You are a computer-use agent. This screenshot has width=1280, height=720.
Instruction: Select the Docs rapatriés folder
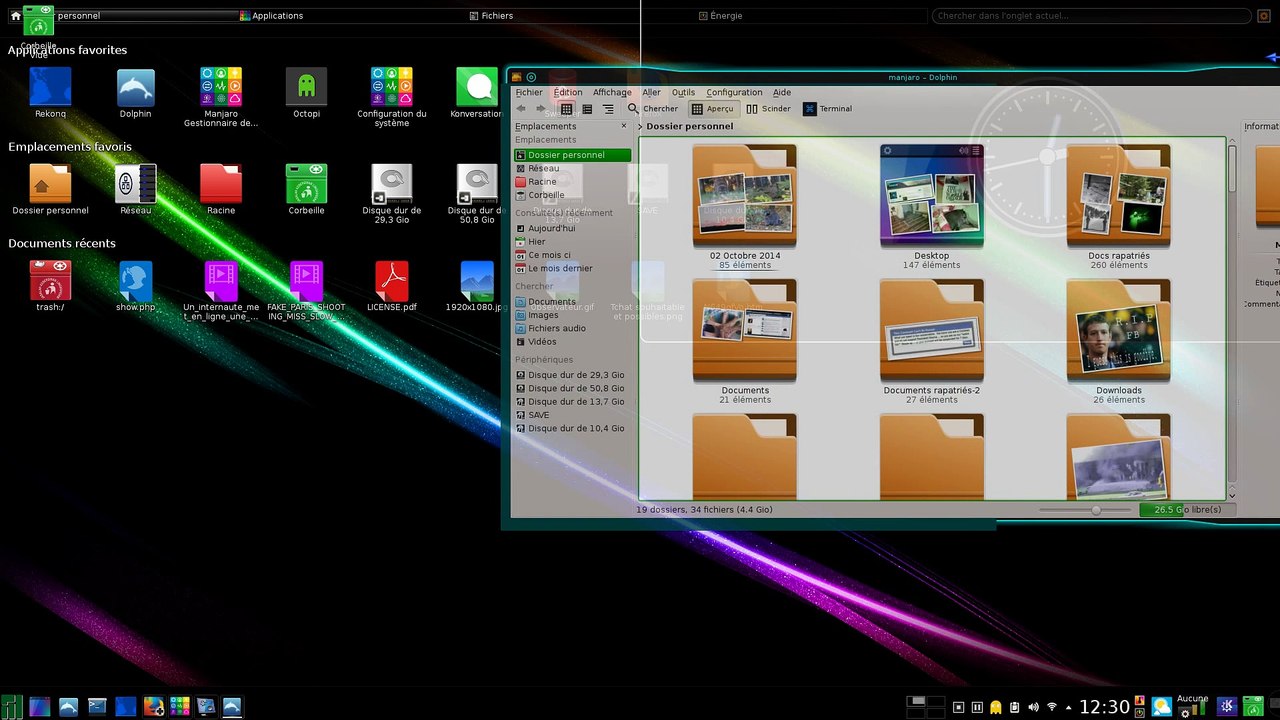tap(1118, 206)
